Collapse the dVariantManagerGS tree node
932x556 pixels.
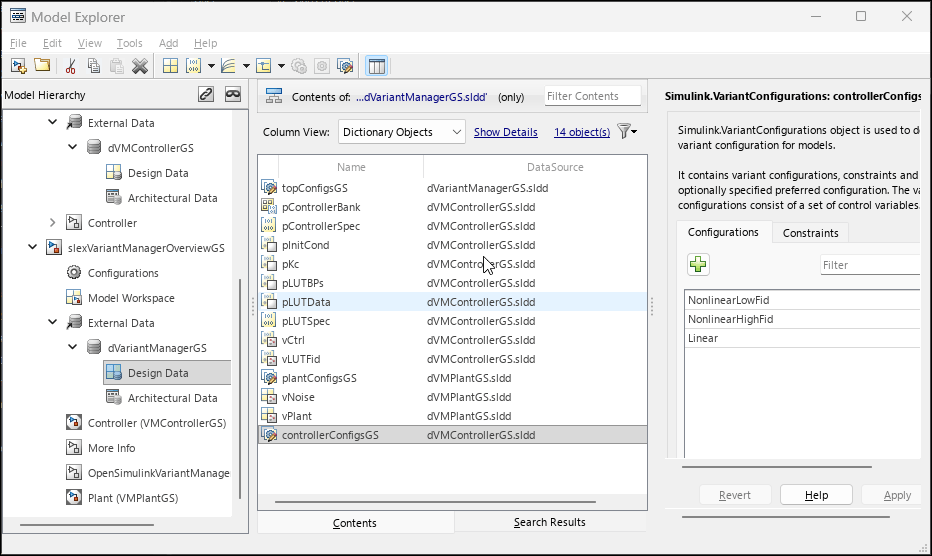tap(73, 347)
